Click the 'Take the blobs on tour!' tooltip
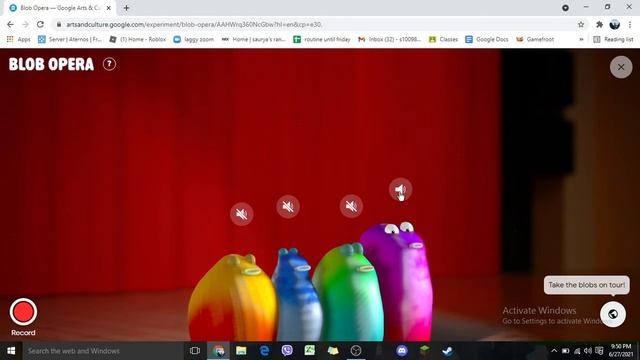Screen dimensions: 640x360 [587, 285]
